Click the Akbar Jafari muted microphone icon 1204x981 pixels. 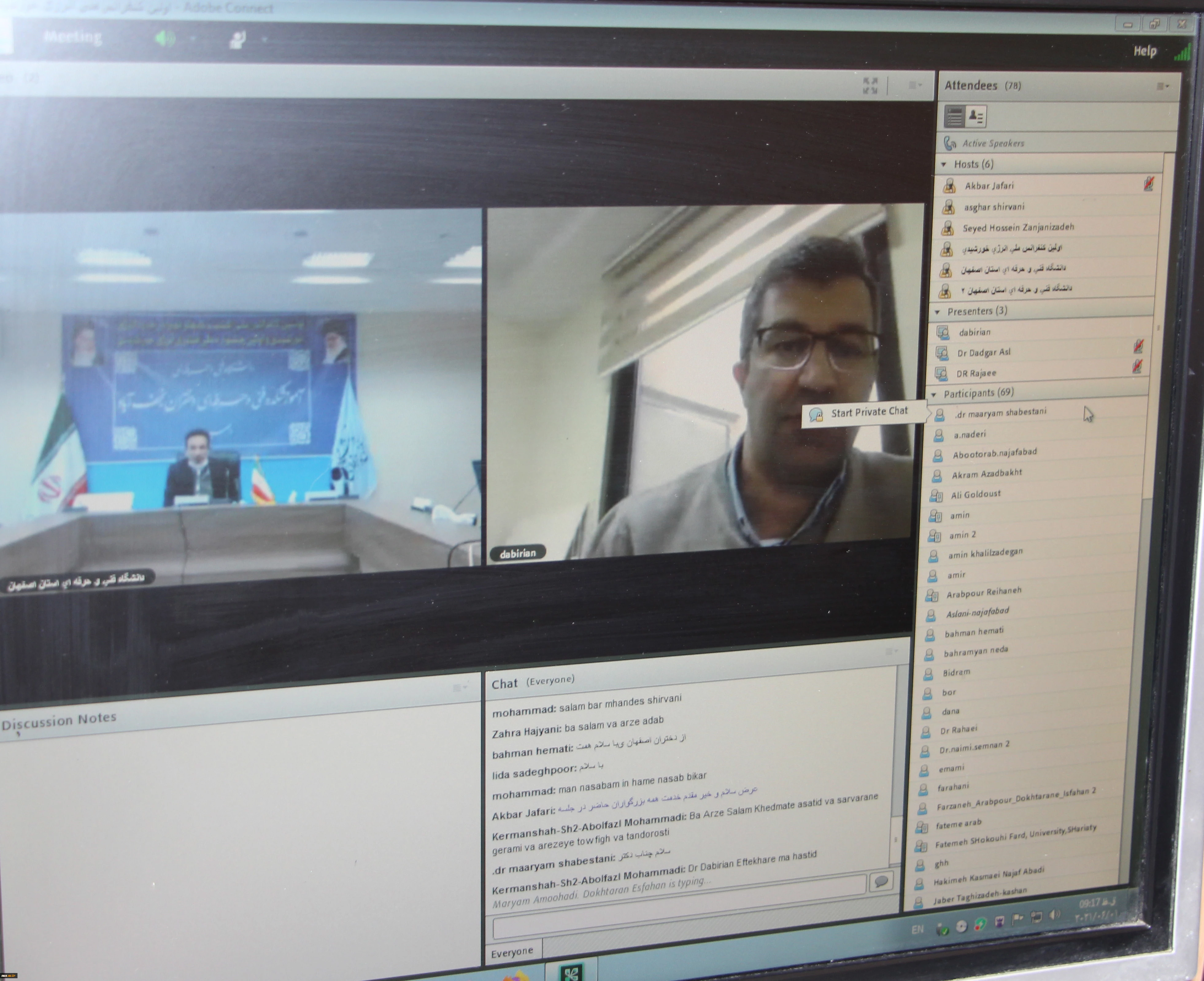[x=1148, y=184]
